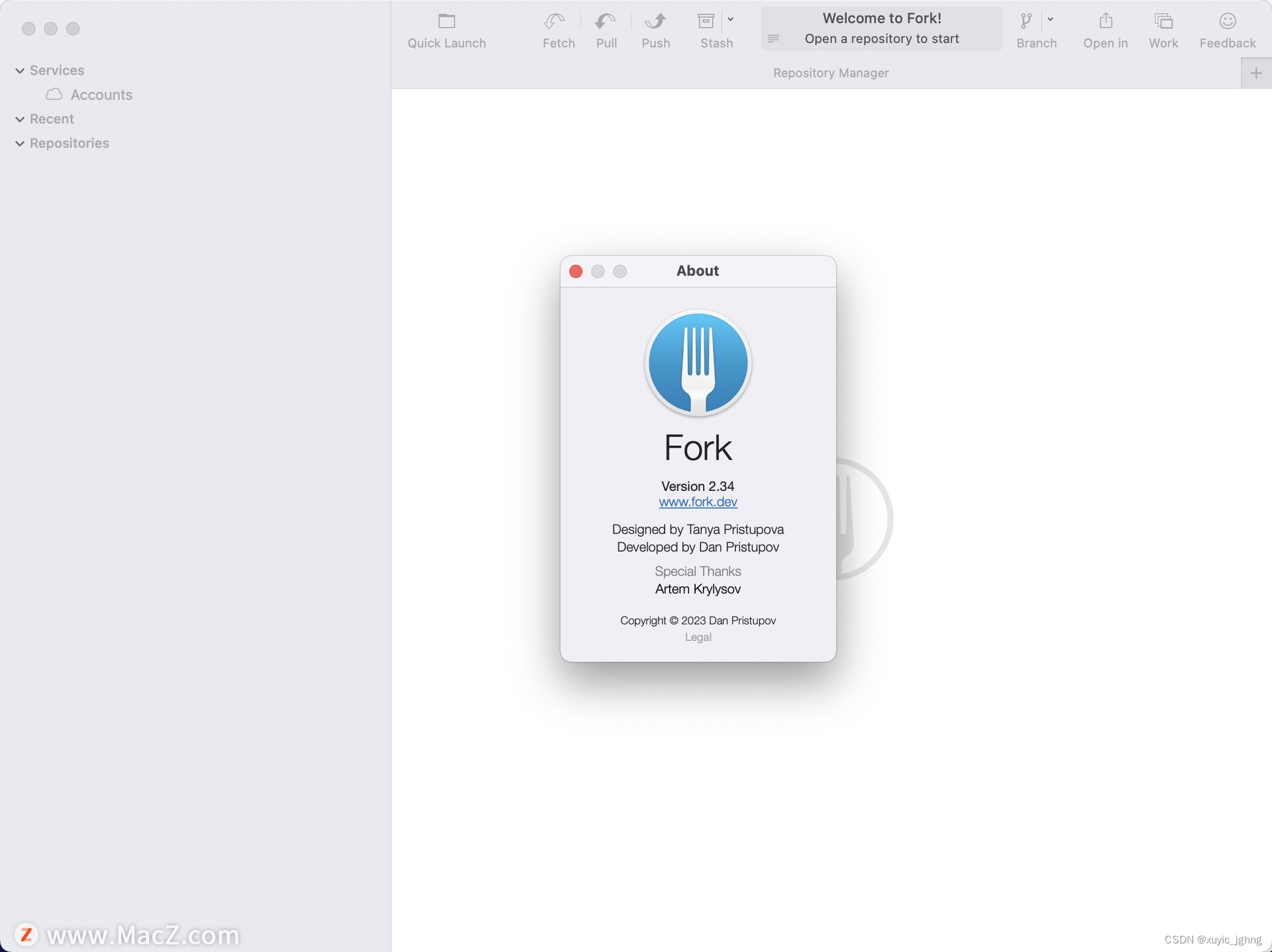Switch to the Repository Manager tab
This screenshot has height=952, width=1272.
pyautogui.click(x=830, y=73)
